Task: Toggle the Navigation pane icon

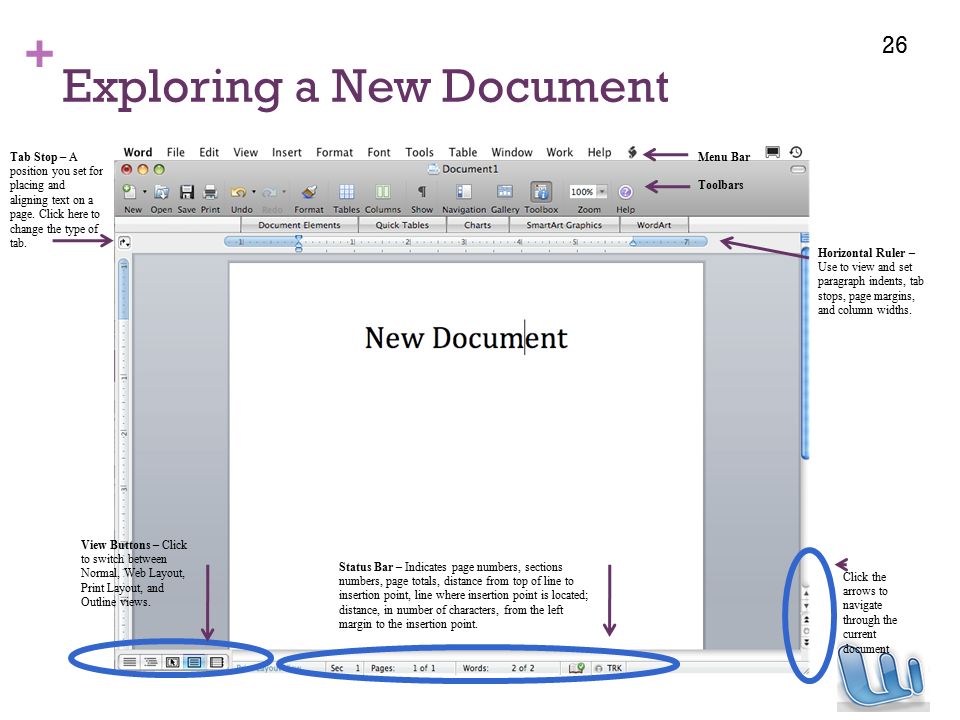Action: 463,192
